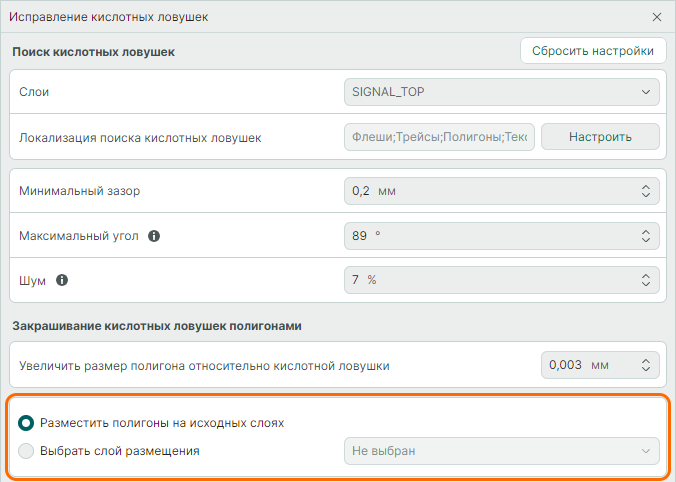Click polygon size 0,003 мм field

(x=588, y=365)
